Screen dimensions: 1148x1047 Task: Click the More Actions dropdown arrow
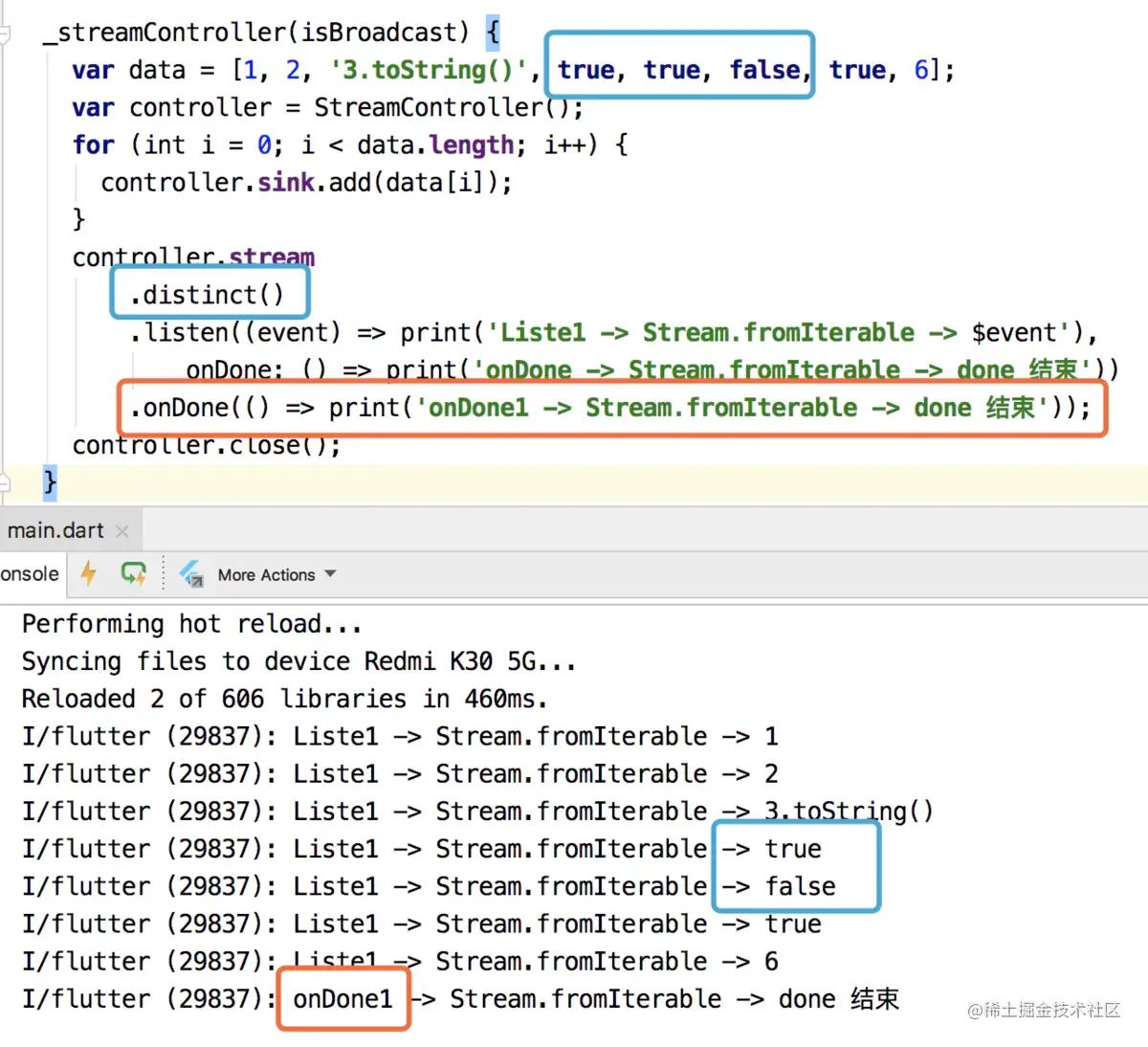pos(330,574)
